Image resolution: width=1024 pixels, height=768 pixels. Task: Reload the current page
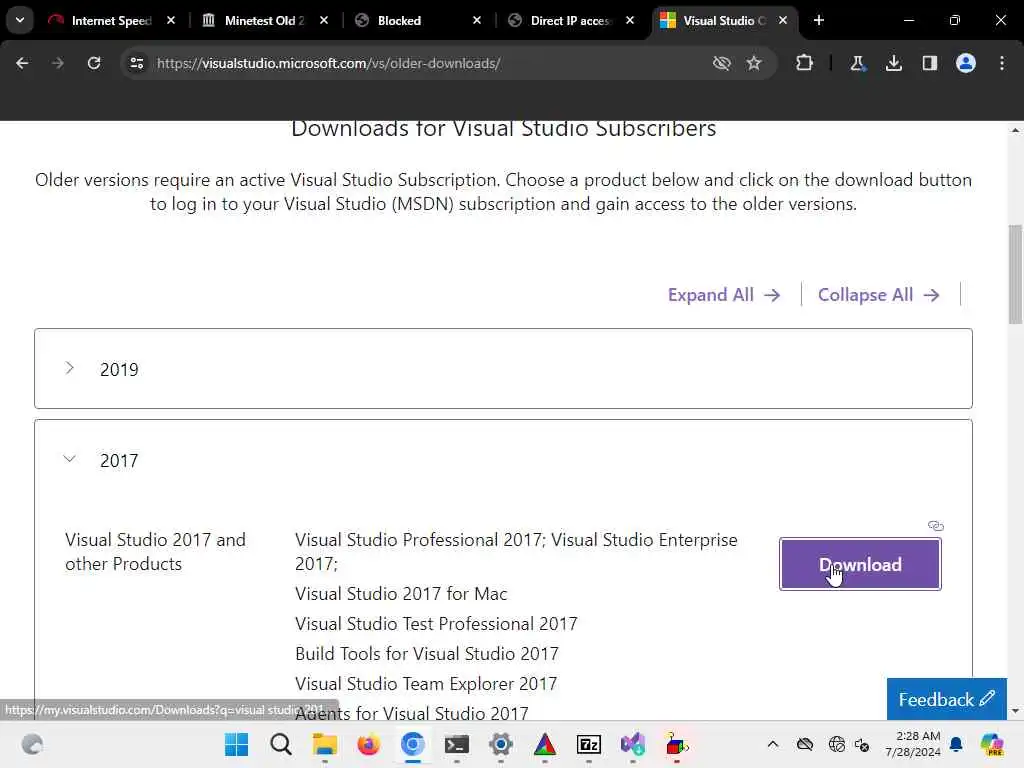pyautogui.click(x=94, y=63)
